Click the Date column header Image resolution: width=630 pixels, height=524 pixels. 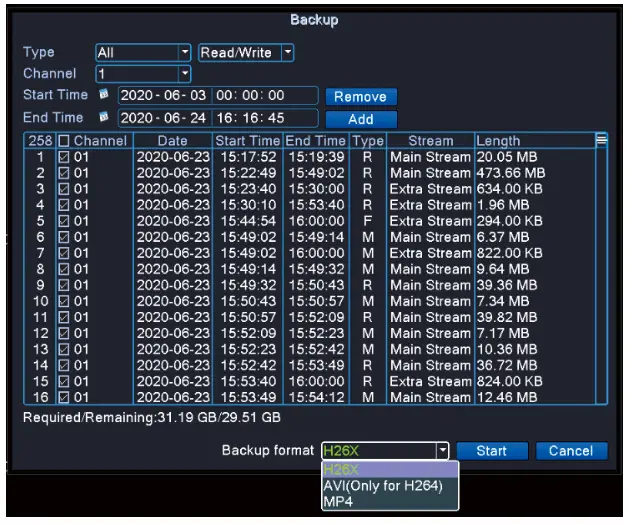[173, 141]
